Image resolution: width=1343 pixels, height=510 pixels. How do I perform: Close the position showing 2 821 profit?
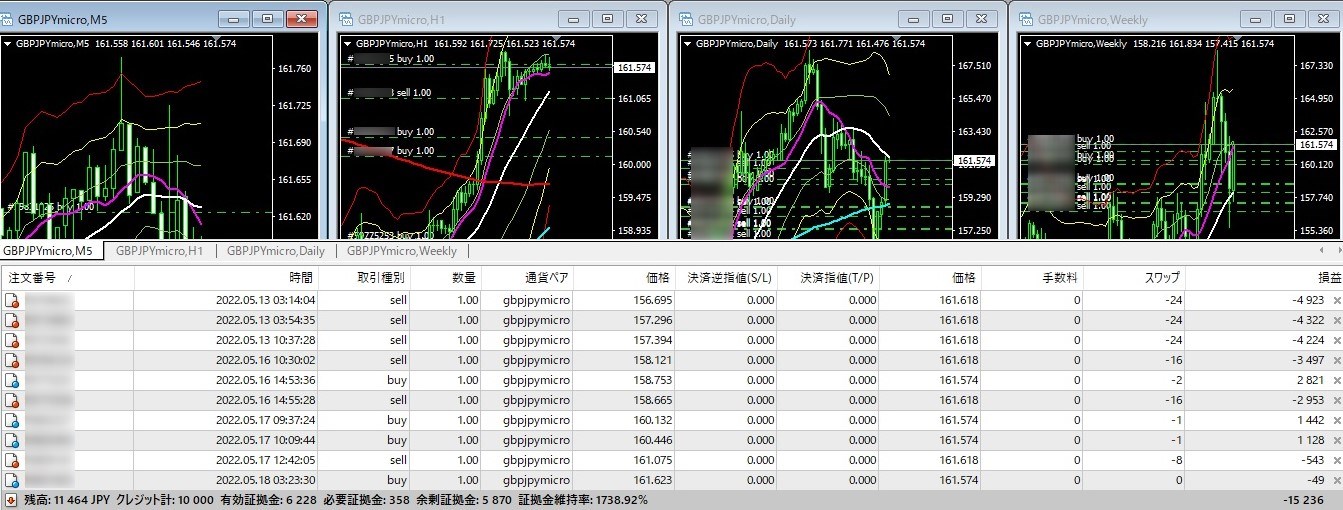point(1337,380)
